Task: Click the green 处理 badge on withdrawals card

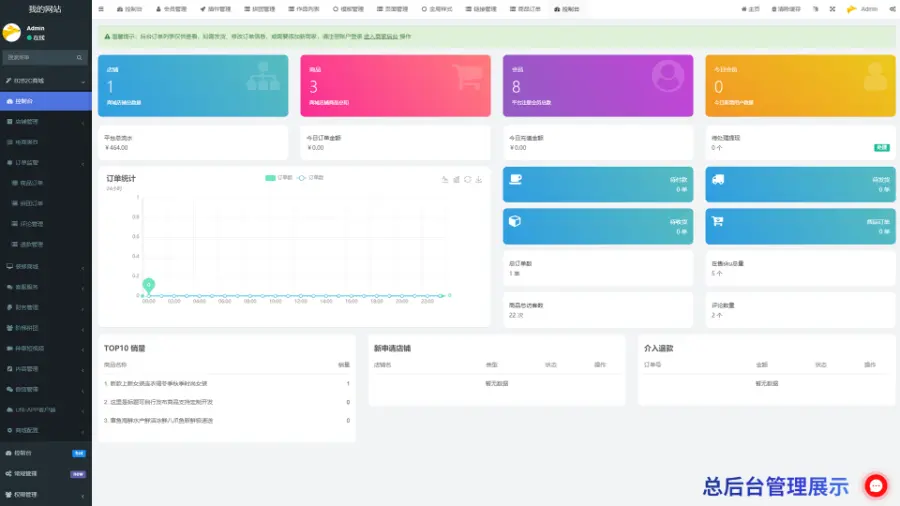Action: [881, 147]
